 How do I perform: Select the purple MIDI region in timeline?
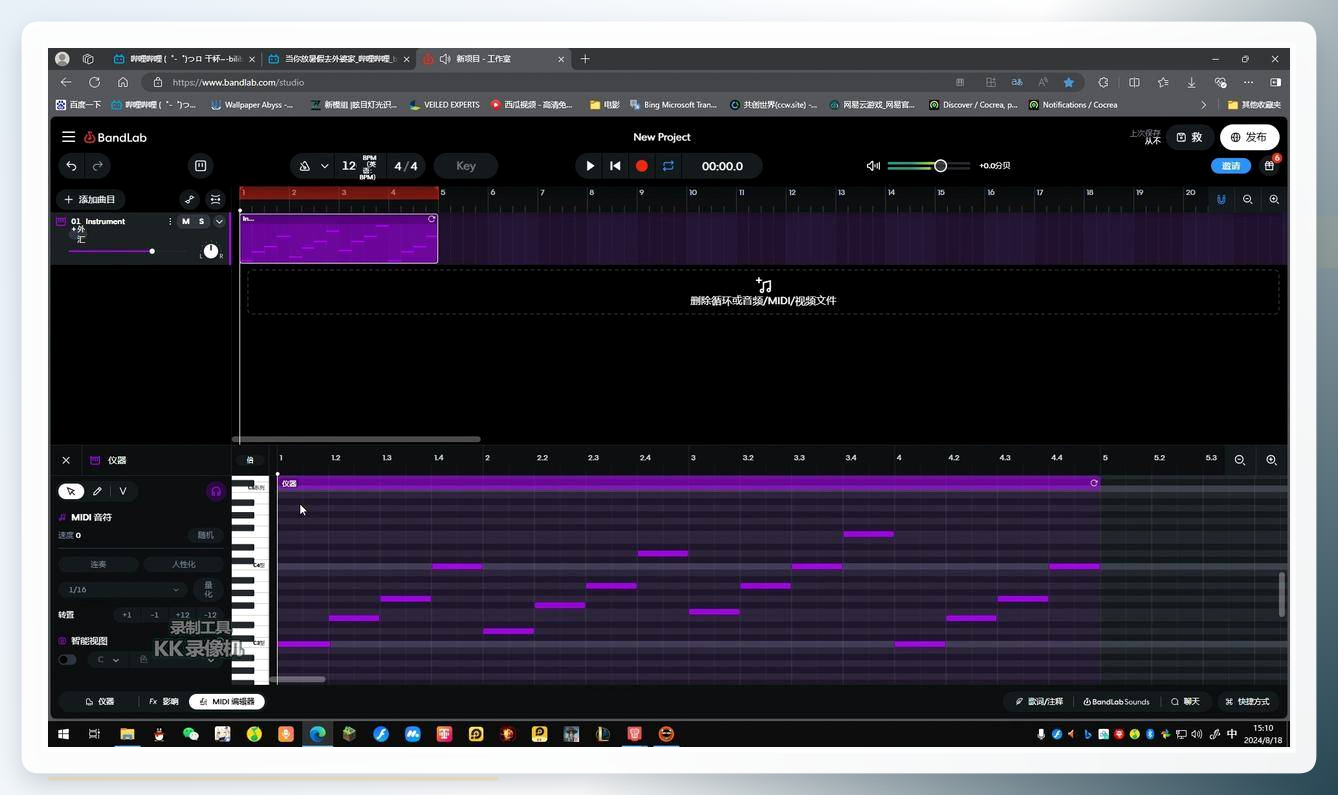[x=339, y=239]
